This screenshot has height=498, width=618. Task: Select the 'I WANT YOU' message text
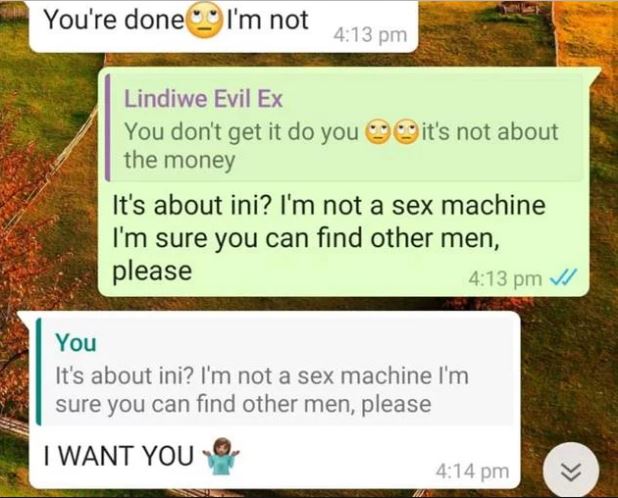point(119,455)
